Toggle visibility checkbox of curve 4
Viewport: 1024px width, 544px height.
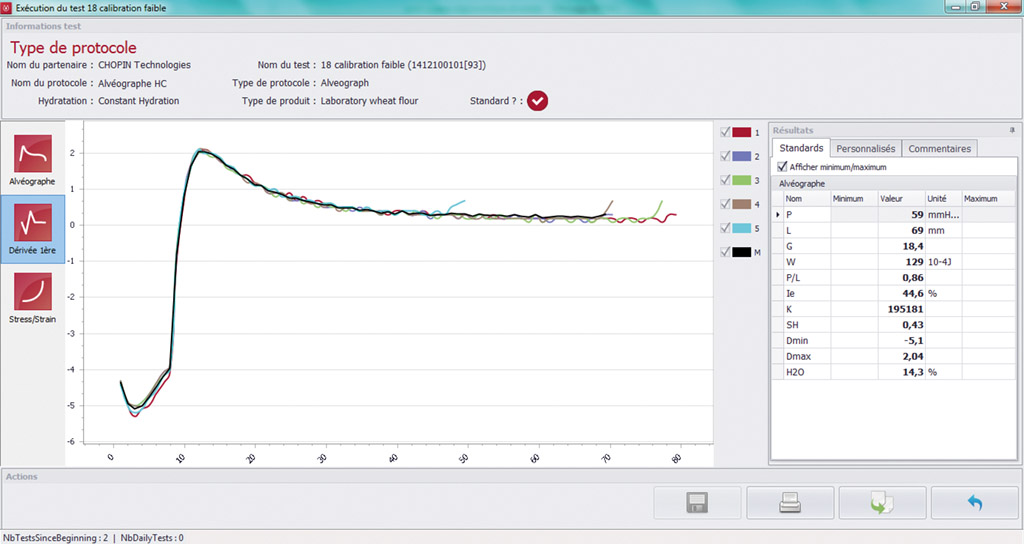725,204
